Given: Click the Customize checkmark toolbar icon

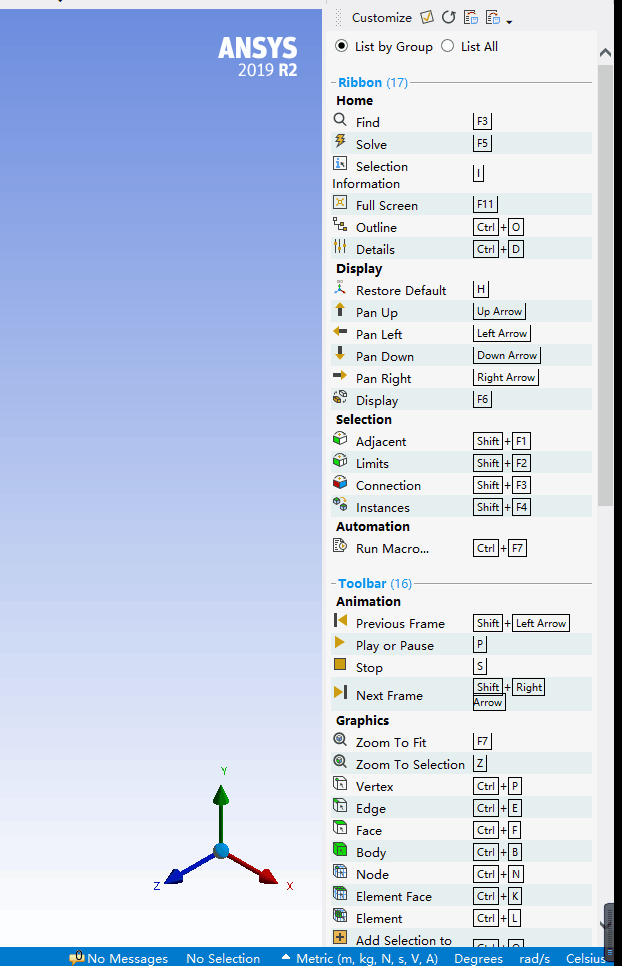Looking at the screenshot, I should point(427,17).
